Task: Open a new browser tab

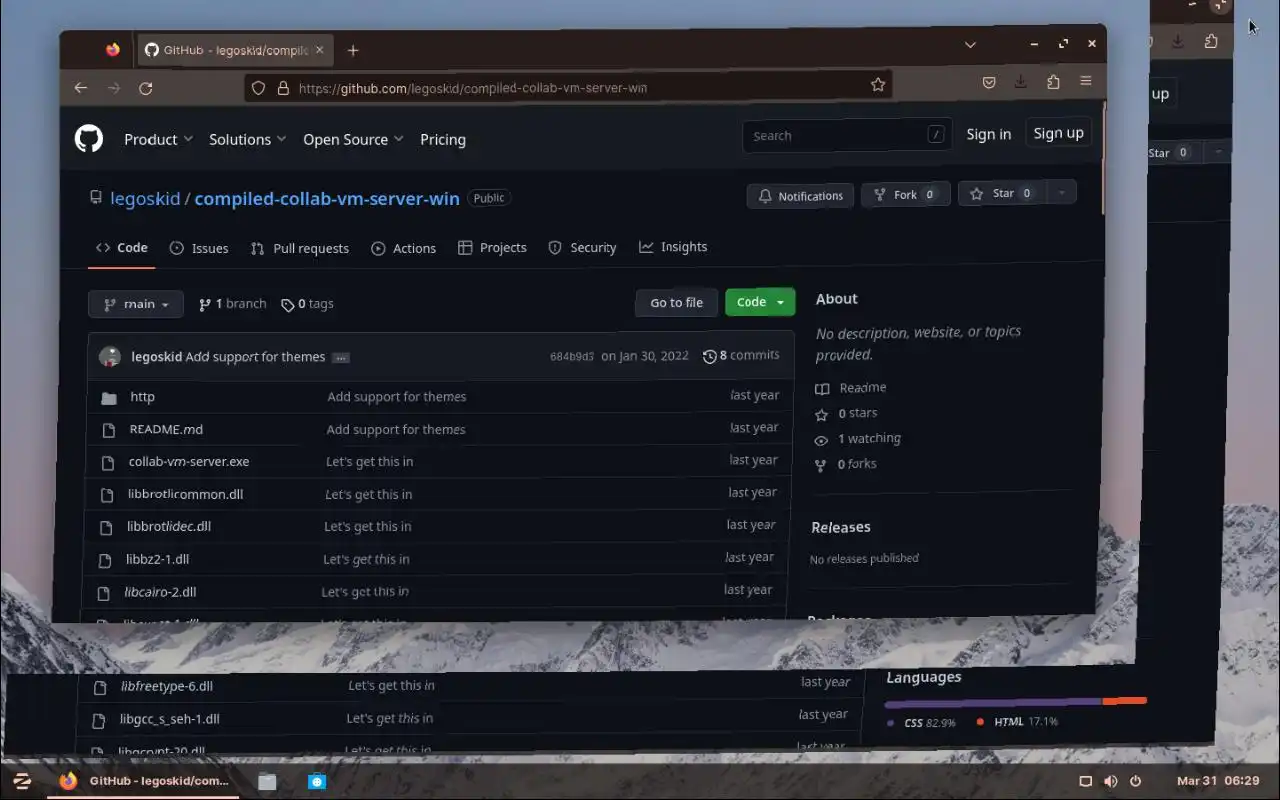Action: (x=352, y=50)
